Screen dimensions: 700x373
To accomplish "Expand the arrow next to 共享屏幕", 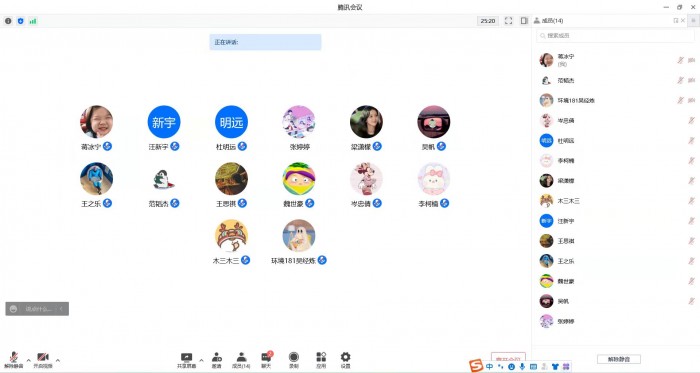I will click(x=201, y=360).
